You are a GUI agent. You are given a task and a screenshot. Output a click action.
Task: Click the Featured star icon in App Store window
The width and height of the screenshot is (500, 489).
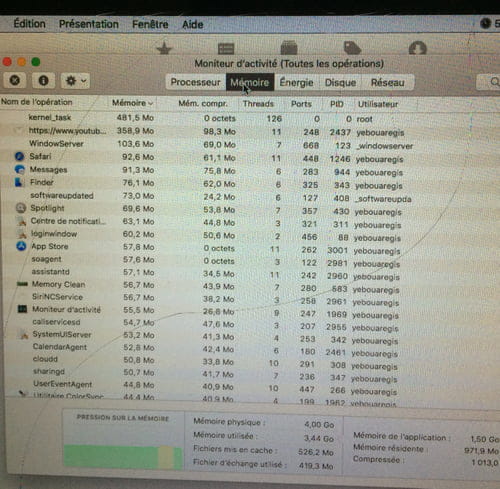pyautogui.click(x=164, y=48)
